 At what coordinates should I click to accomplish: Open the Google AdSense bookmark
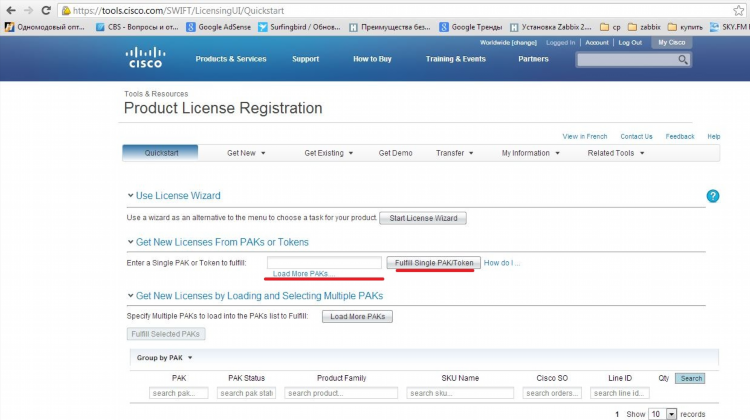(219, 27)
